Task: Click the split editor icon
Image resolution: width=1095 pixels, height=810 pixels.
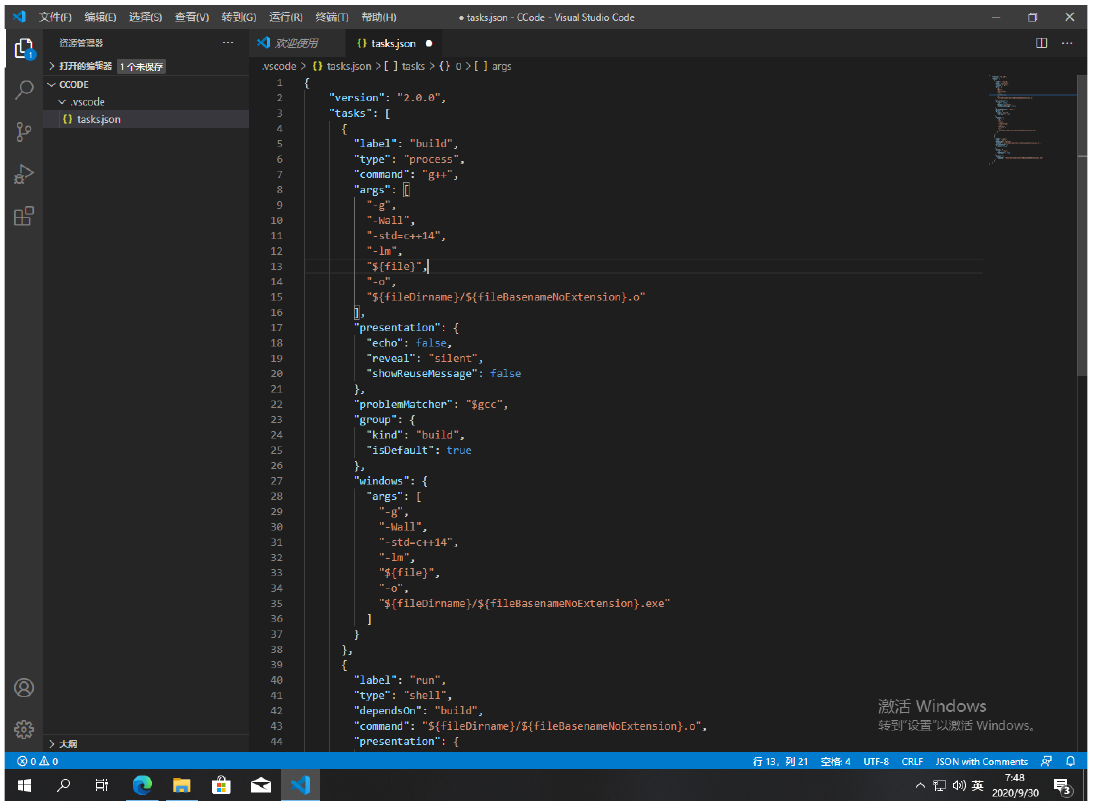Action: [1041, 43]
